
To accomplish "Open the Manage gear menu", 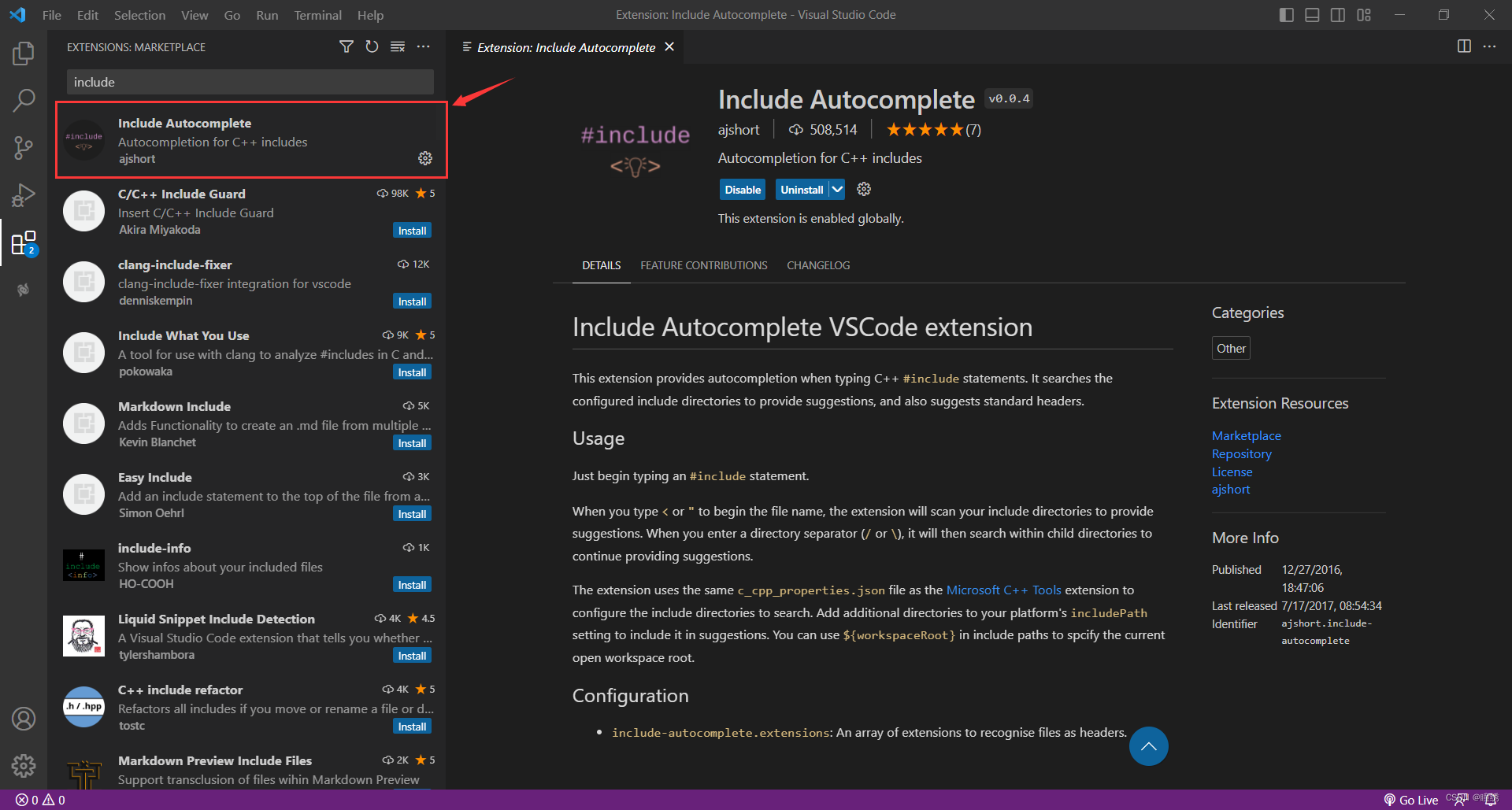I will click(24, 765).
